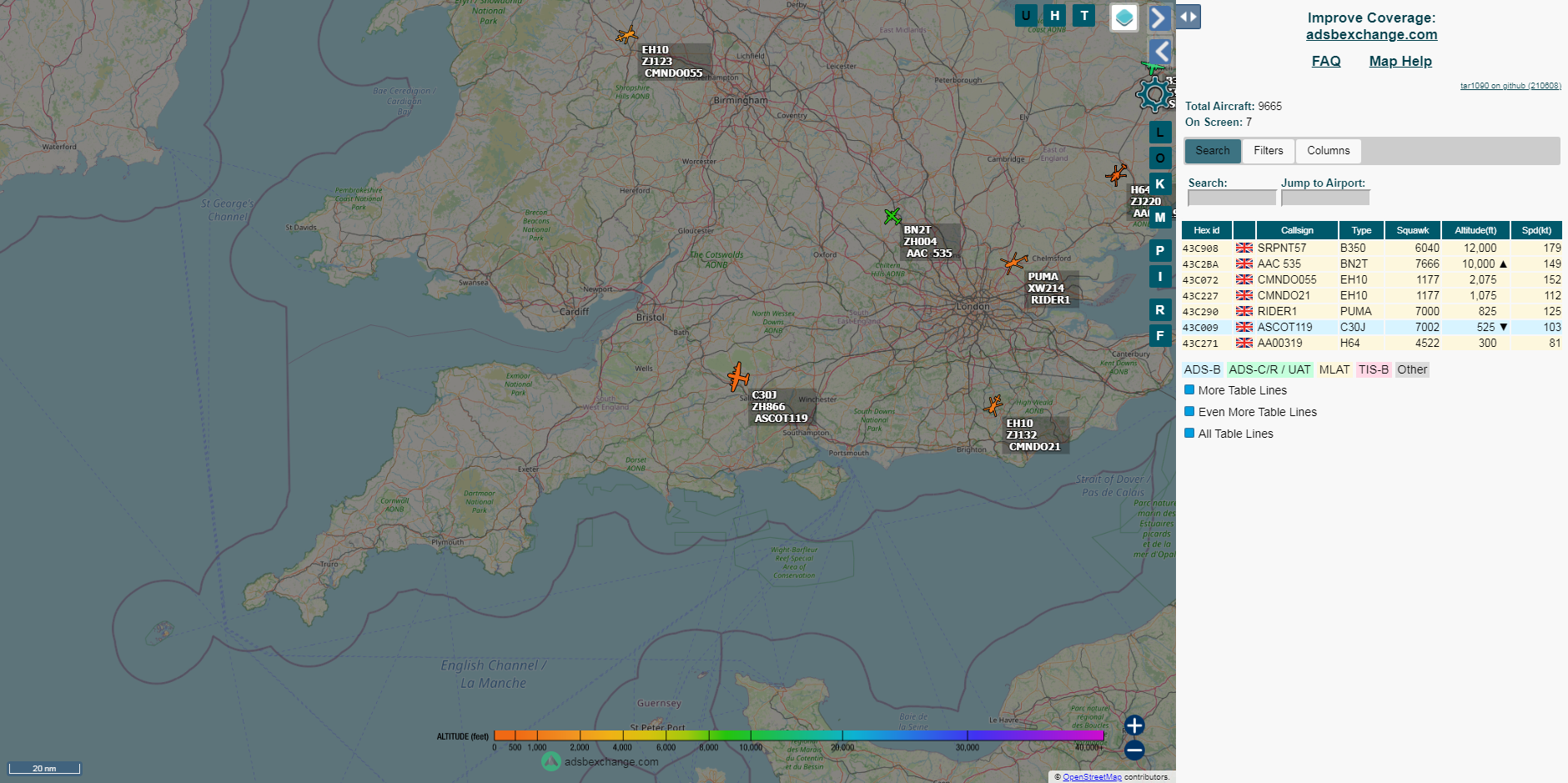Click the MLAT legend label
The height and width of the screenshot is (783, 1568).
[x=1334, y=369]
